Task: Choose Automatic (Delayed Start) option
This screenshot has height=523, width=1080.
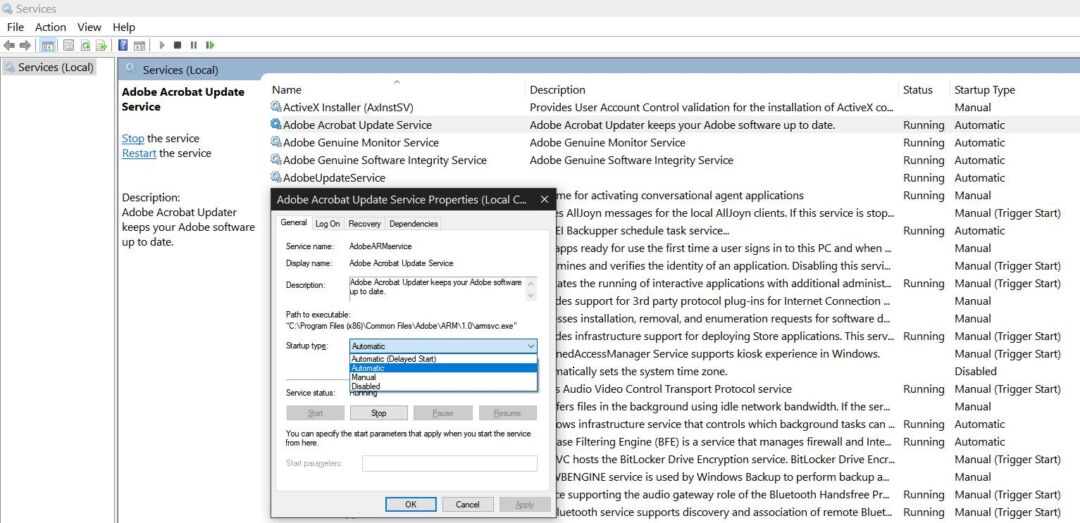Action: 444,359
